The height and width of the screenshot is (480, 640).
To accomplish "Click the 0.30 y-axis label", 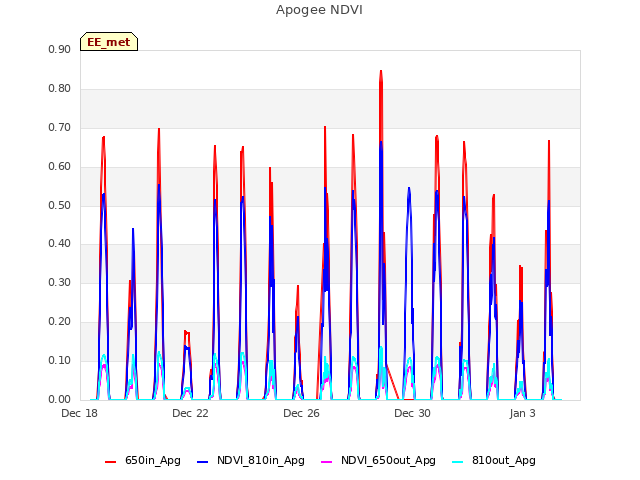I will coord(60,282).
